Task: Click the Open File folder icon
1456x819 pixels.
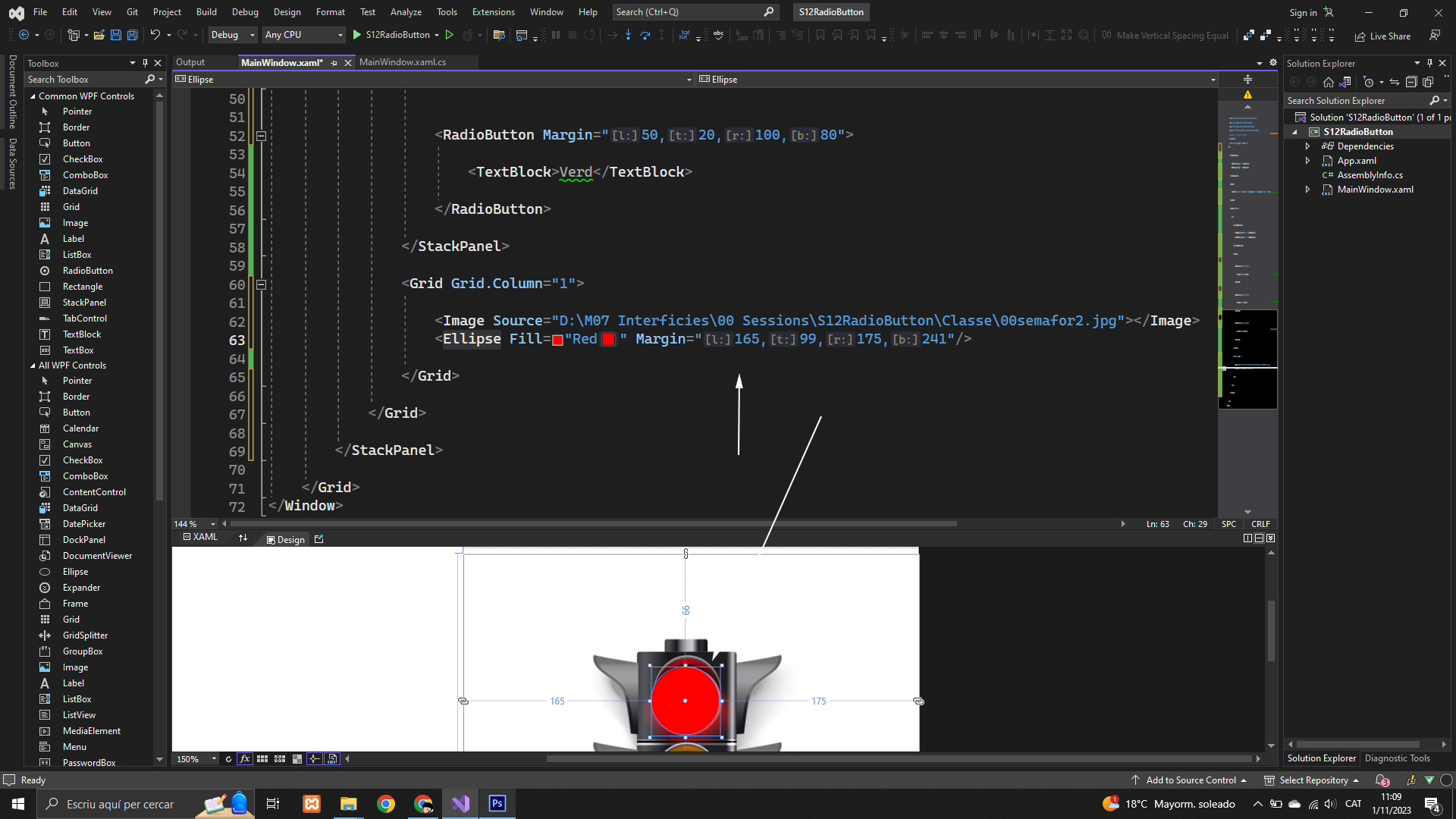Action: pos(99,35)
